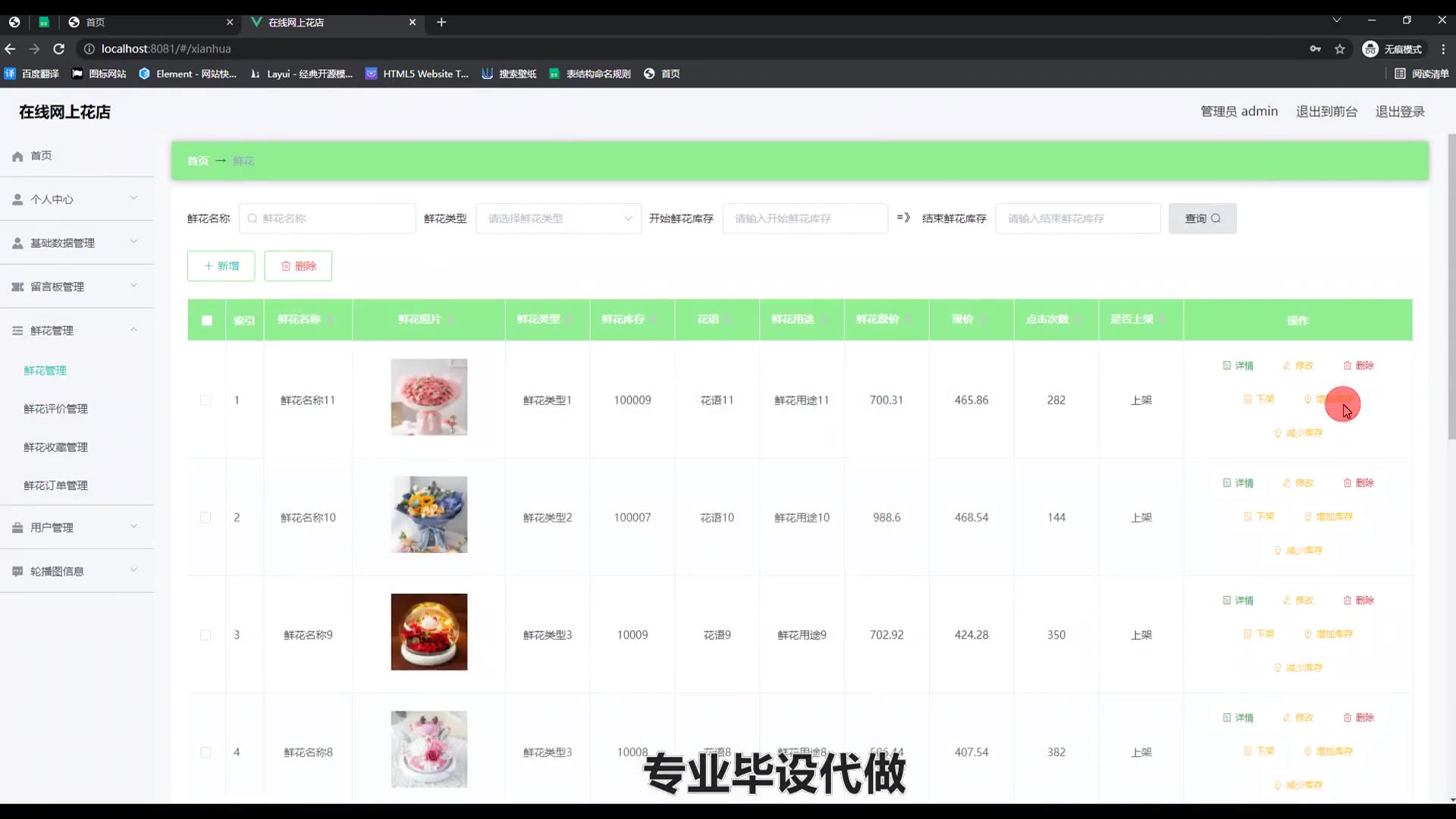Screen dimensions: 1456x819
Task: Click the 首页 home icon in sidebar
Action: pos(17,156)
